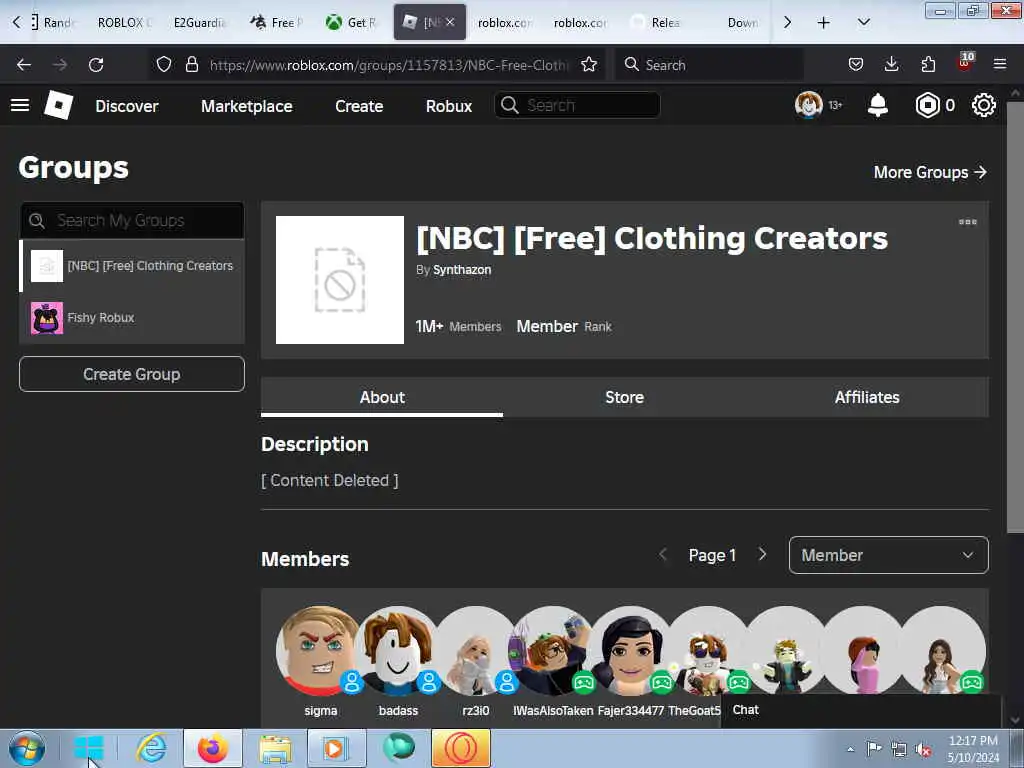
Task: Open the notifications bell
Action: point(878,105)
